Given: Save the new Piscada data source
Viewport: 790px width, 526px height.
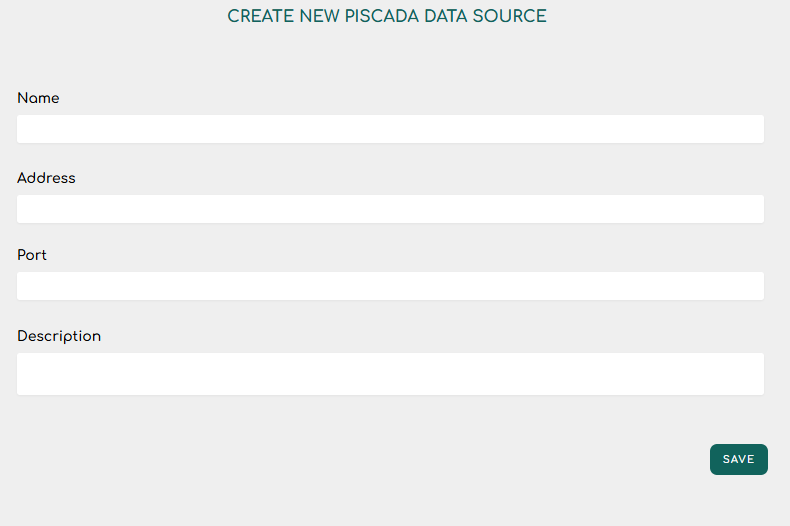Looking at the screenshot, I should point(739,459).
